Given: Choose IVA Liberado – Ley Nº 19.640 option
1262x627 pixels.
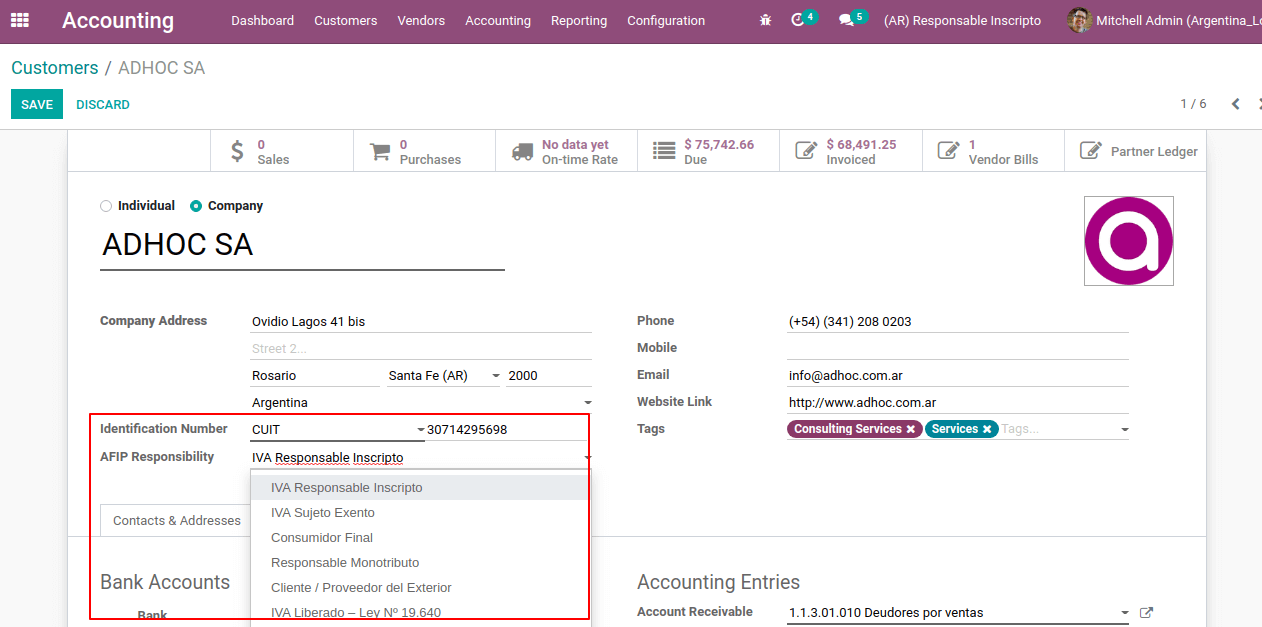Looking at the screenshot, I should tap(420, 613).
